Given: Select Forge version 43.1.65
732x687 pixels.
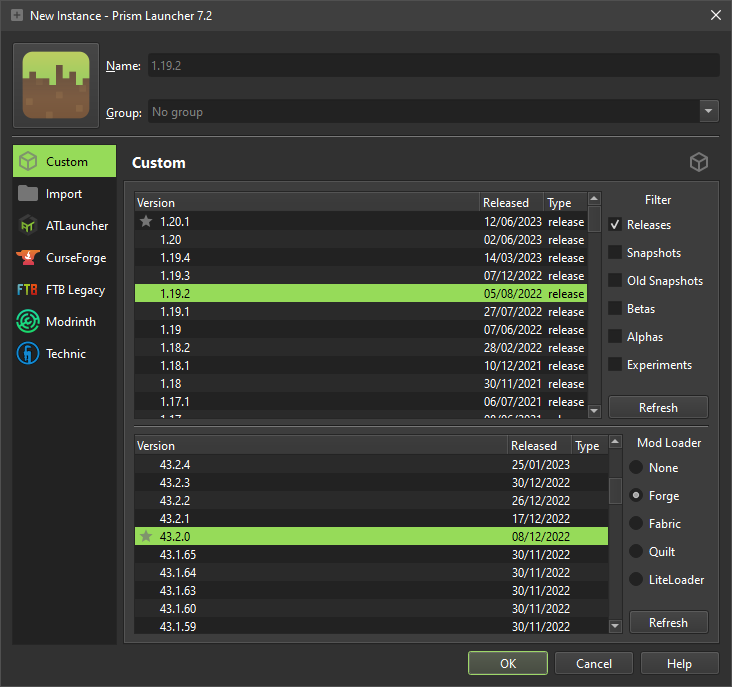Looking at the screenshot, I should [x=372, y=554].
